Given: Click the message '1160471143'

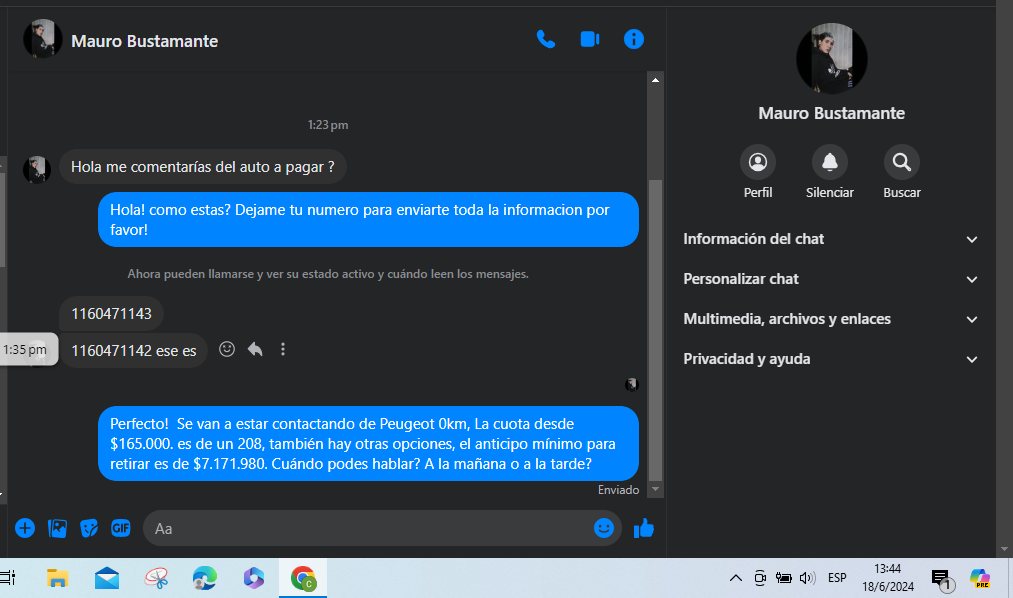Looking at the screenshot, I should pyautogui.click(x=111, y=314).
